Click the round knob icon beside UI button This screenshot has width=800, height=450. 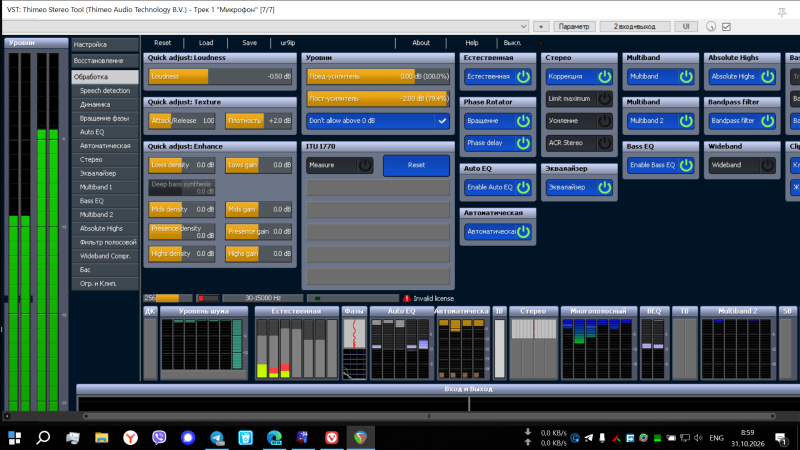pos(711,27)
